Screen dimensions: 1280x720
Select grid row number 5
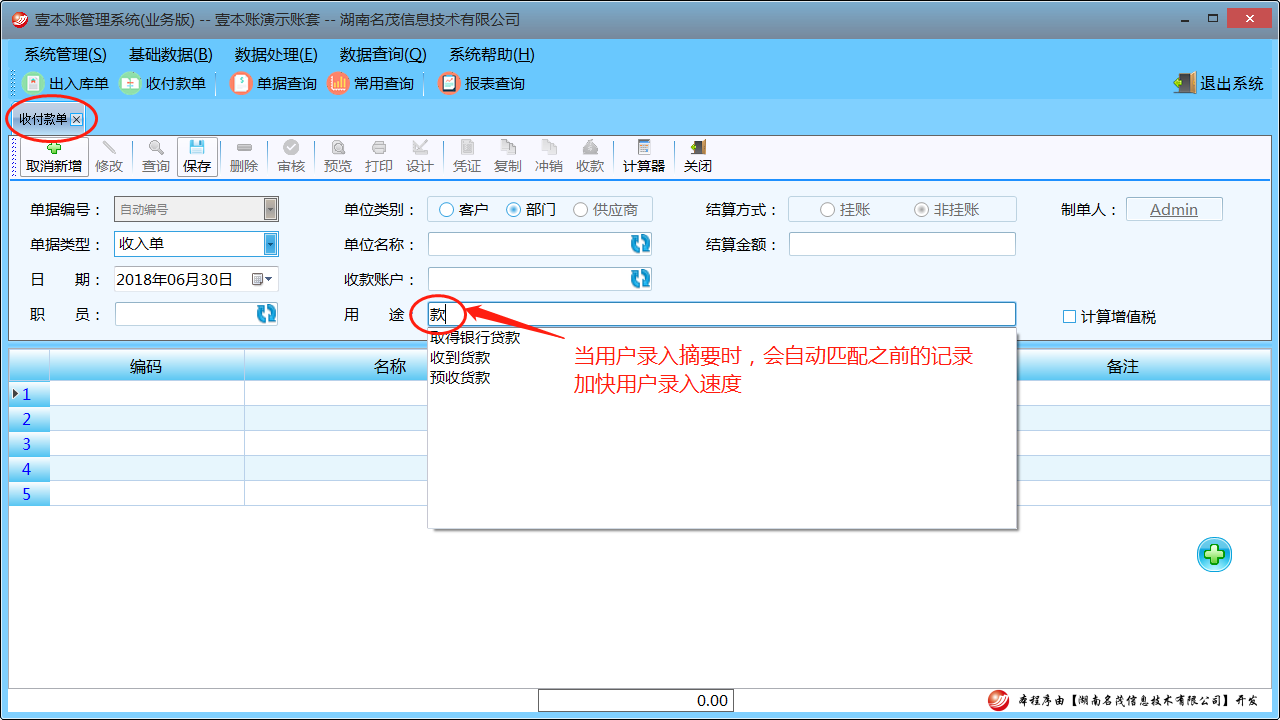click(x=28, y=494)
